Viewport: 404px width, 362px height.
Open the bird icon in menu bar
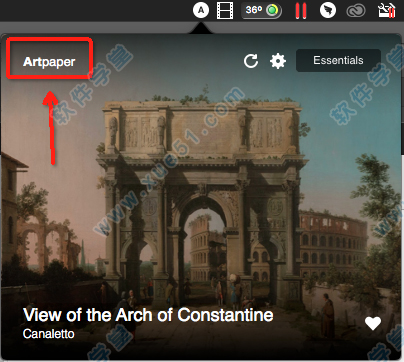328,10
